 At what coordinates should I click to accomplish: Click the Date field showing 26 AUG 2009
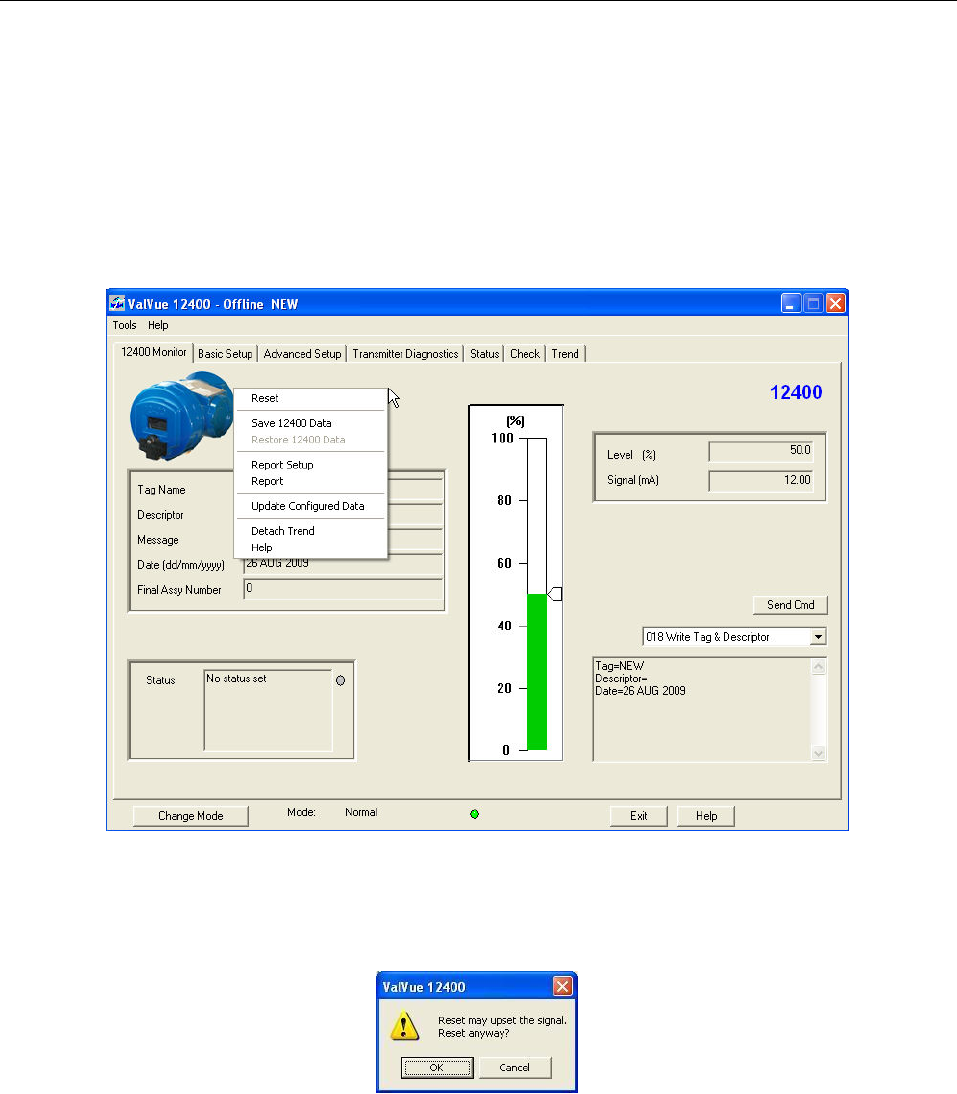pos(344,564)
